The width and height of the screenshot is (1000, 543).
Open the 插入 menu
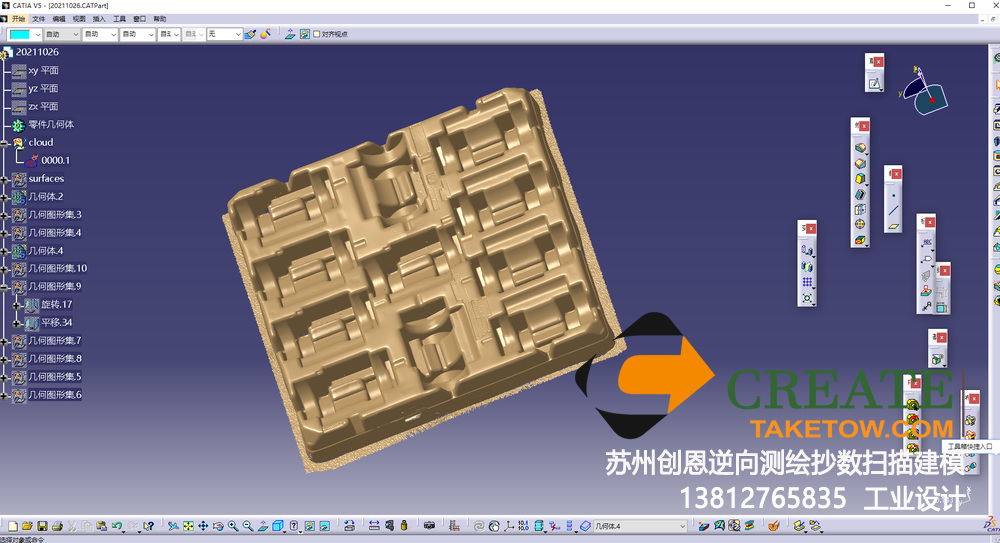coord(99,19)
